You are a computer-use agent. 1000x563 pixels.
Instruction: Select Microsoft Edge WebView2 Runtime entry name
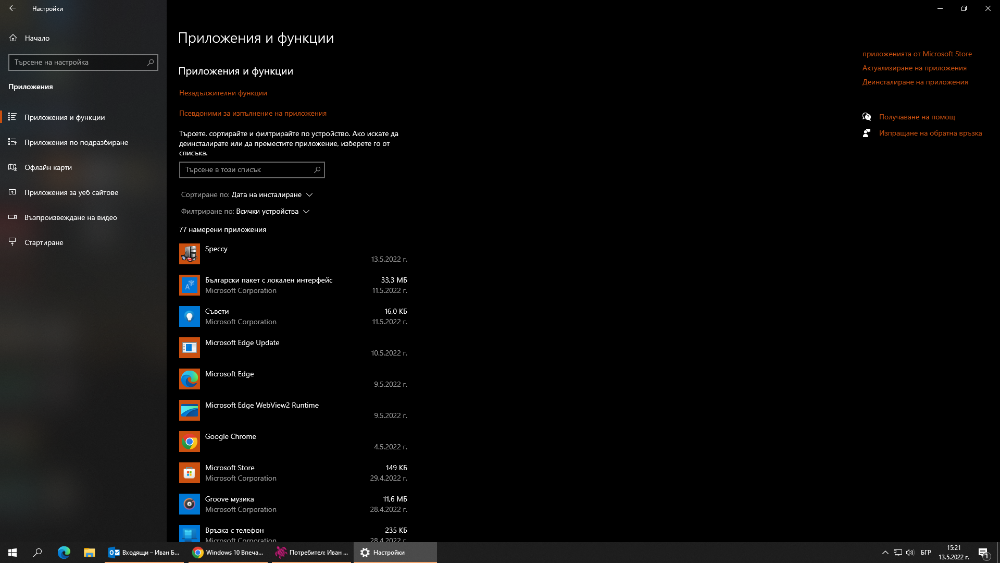pyautogui.click(x=262, y=406)
